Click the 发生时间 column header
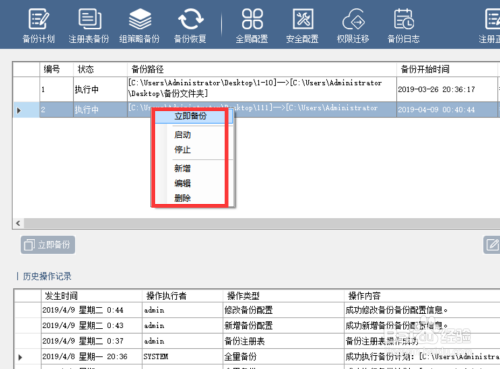Screen dimensions: 500x369 (x=92, y=296)
